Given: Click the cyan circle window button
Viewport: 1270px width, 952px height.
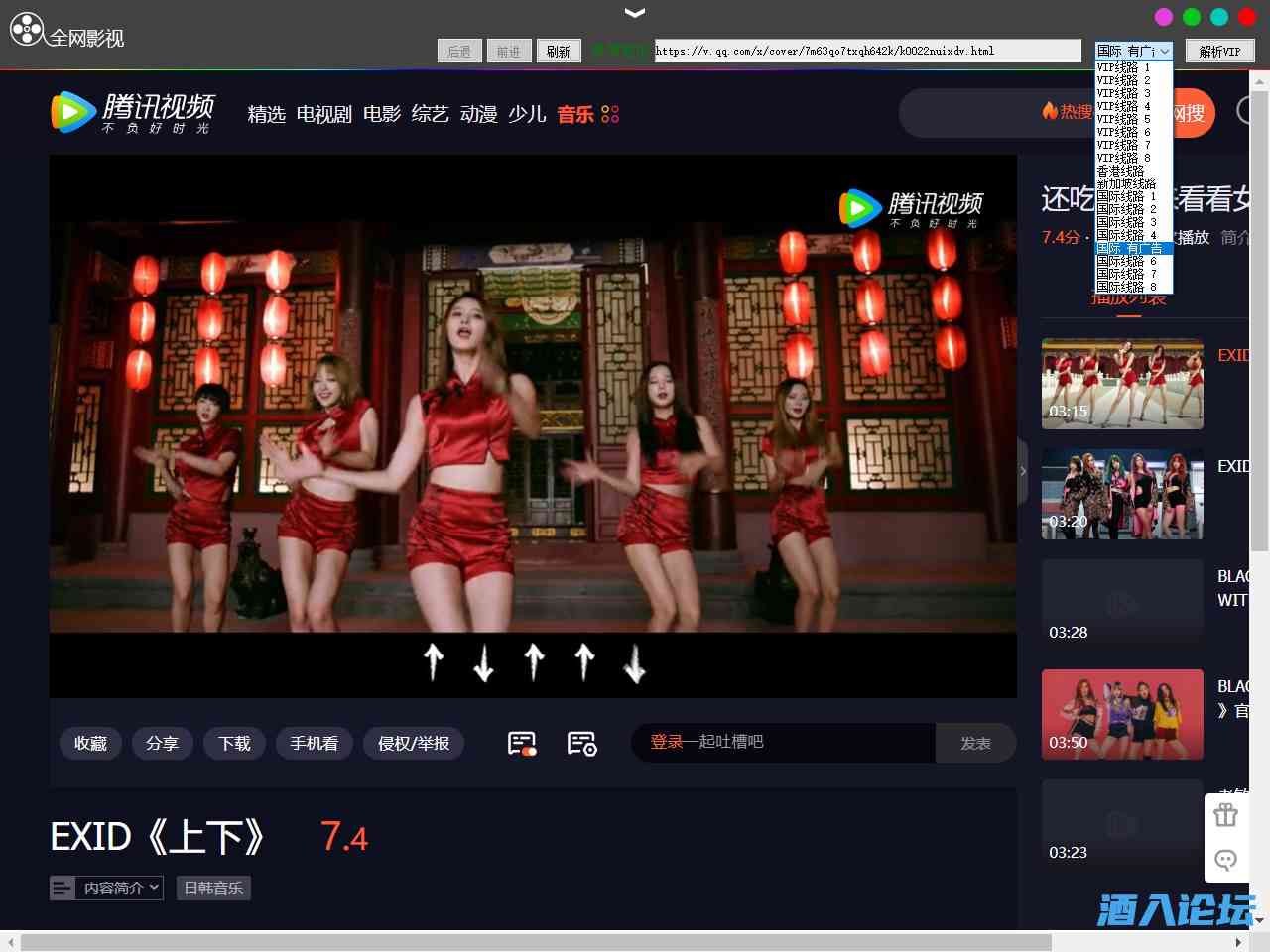Looking at the screenshot, I should pos(1219,17).
